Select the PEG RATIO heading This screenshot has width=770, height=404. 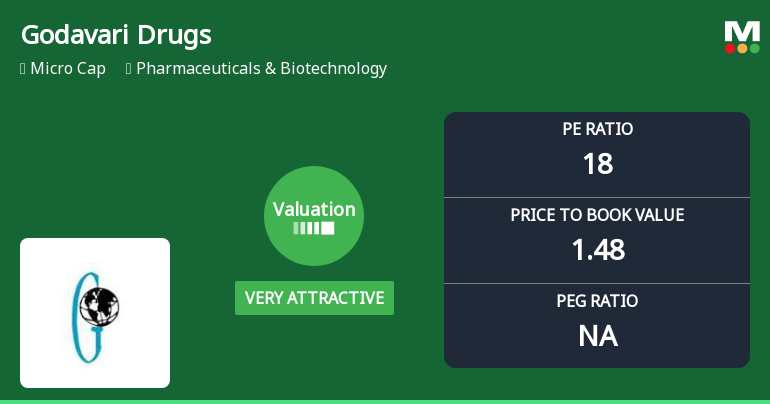click(x=597, y=301)
